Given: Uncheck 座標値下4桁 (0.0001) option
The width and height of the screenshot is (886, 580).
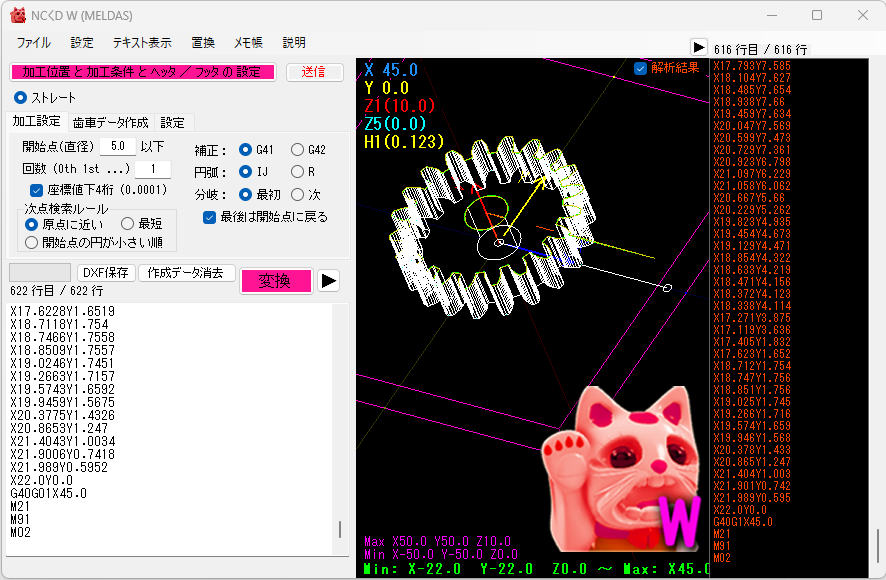Looking at the screenshot, I should coord(37,190).
